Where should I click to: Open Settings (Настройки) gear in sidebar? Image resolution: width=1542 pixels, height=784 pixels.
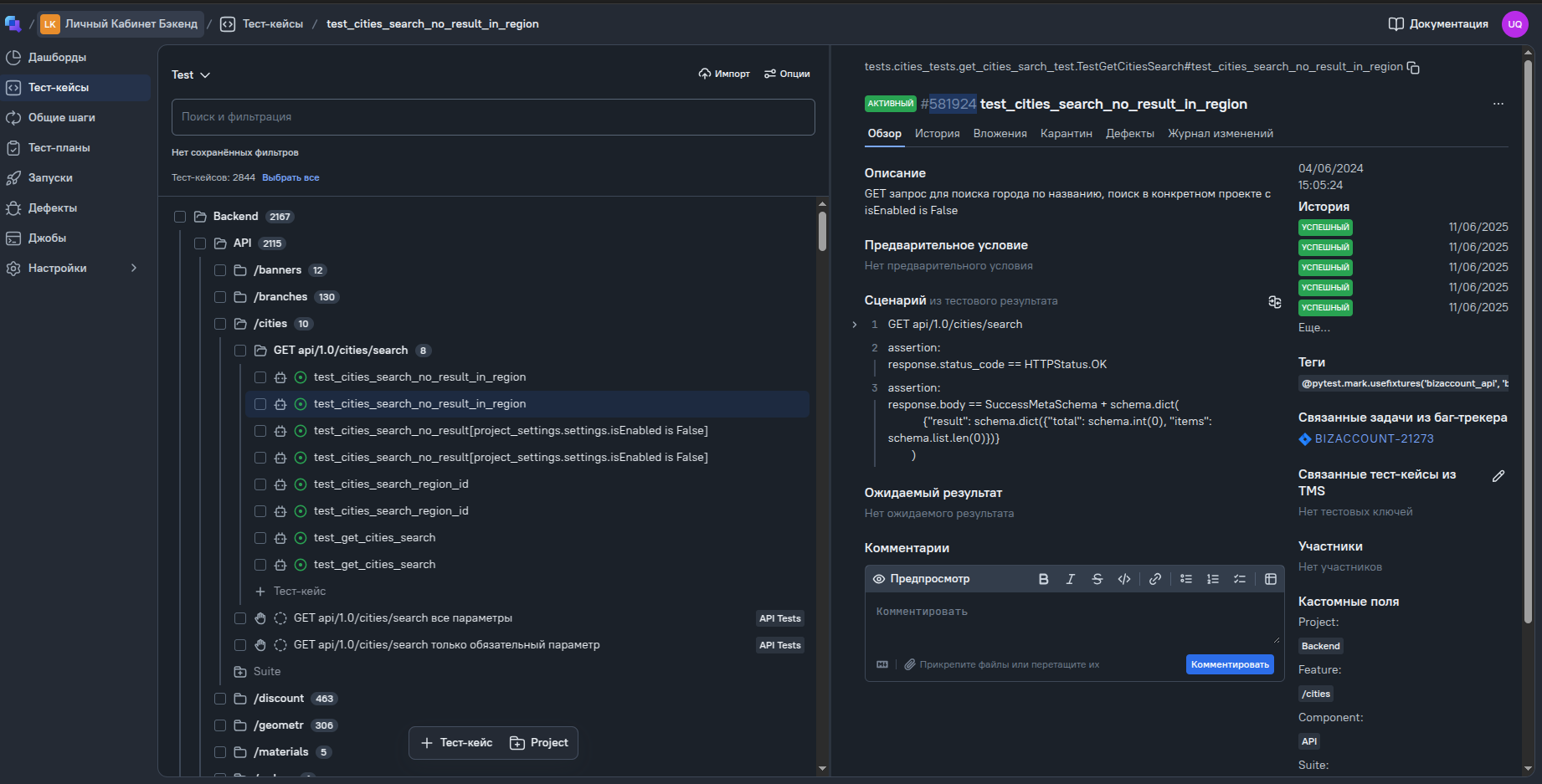point(13,269)
